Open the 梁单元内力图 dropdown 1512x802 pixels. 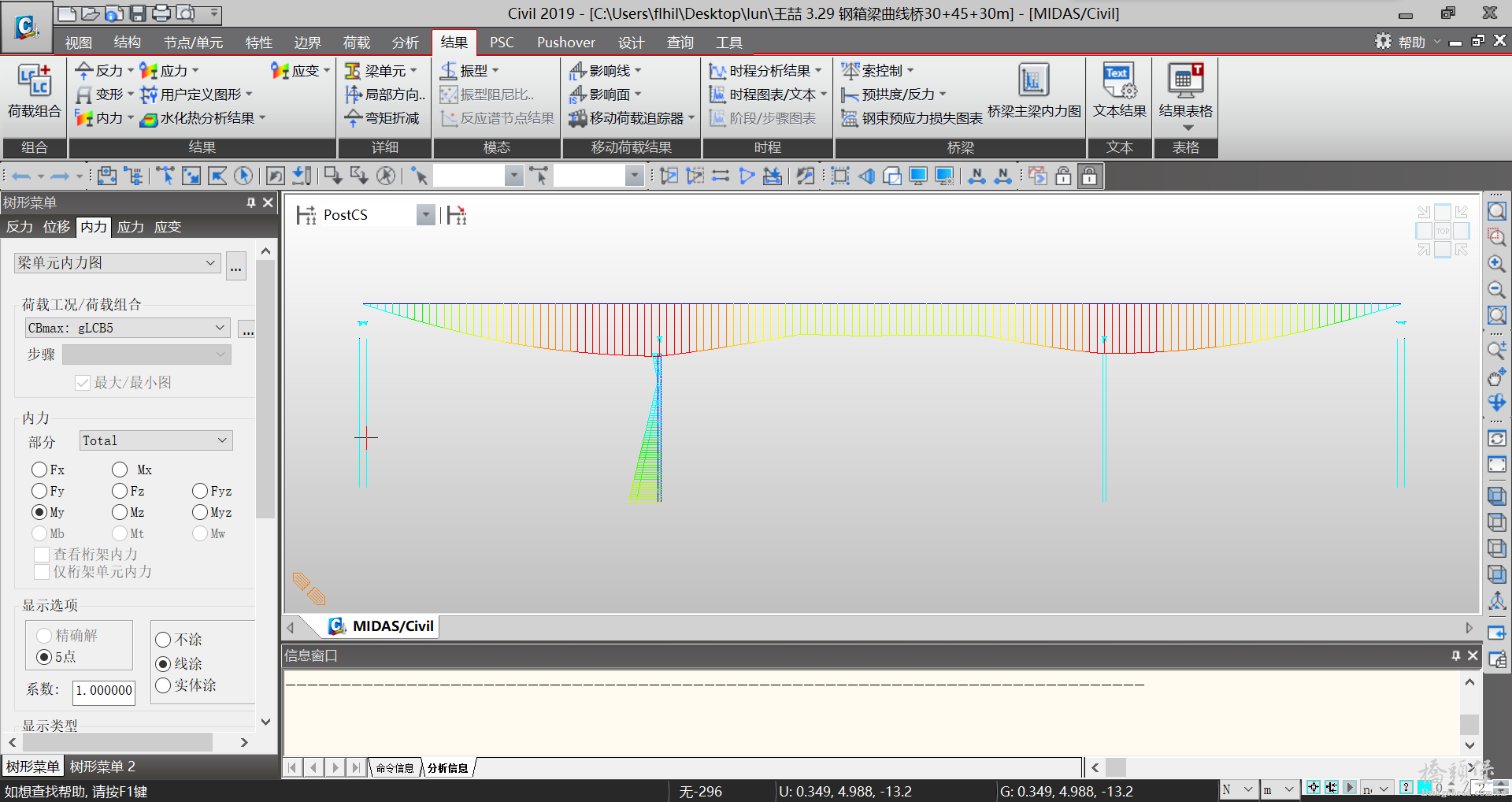point(117,263)
